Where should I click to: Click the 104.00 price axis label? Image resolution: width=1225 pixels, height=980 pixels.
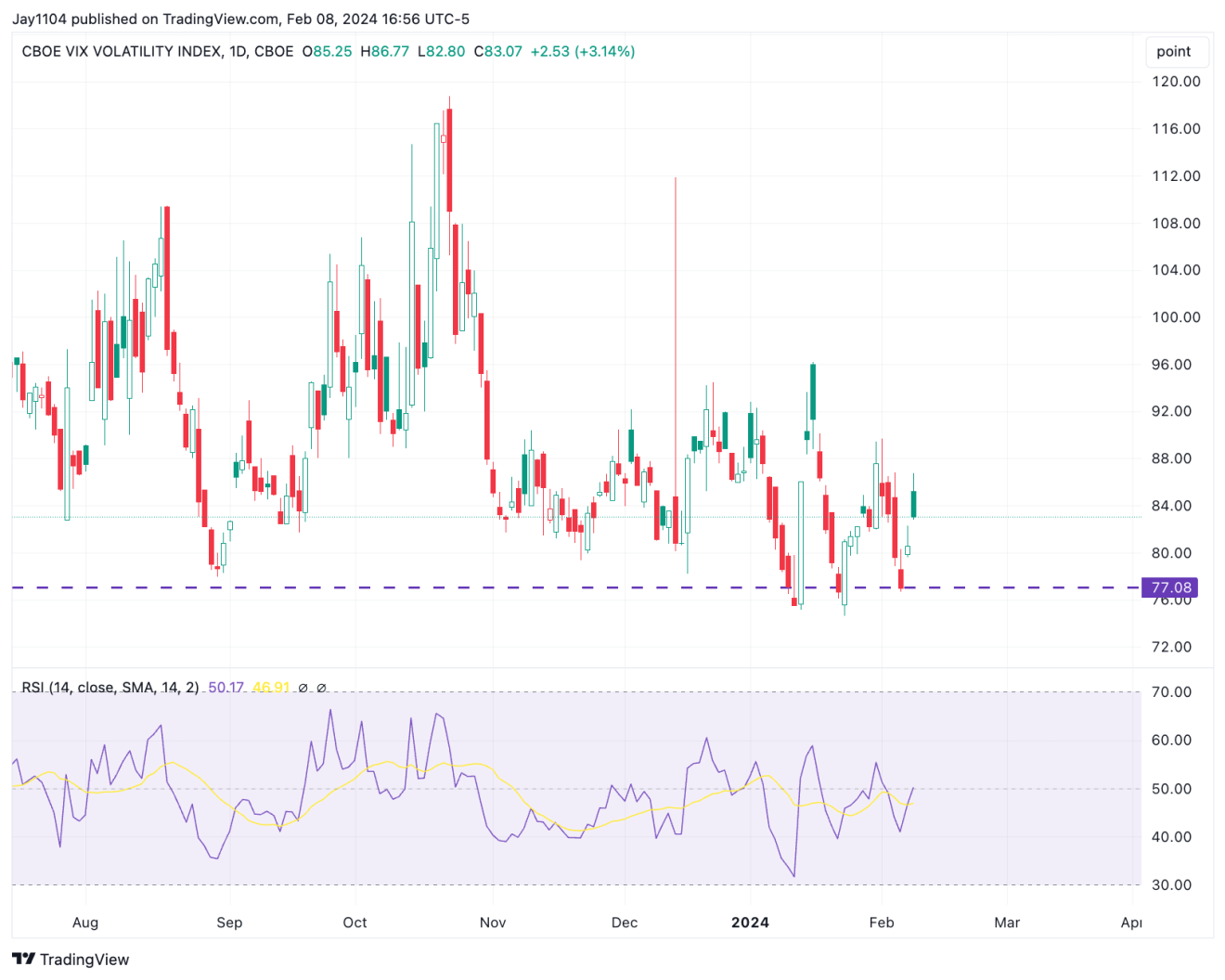1176,270
